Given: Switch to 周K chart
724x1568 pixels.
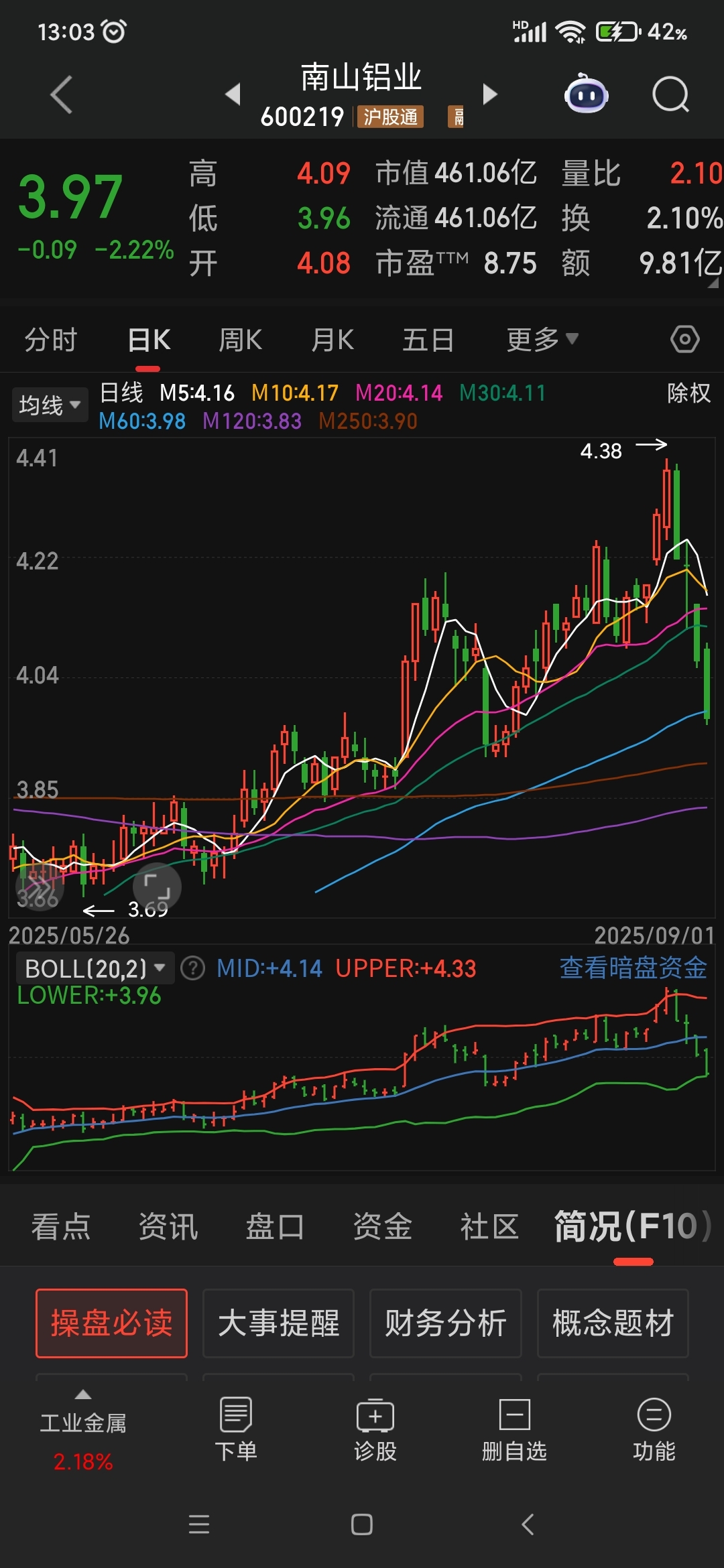Looking at the screenshot, I should (x=241, y=340).
